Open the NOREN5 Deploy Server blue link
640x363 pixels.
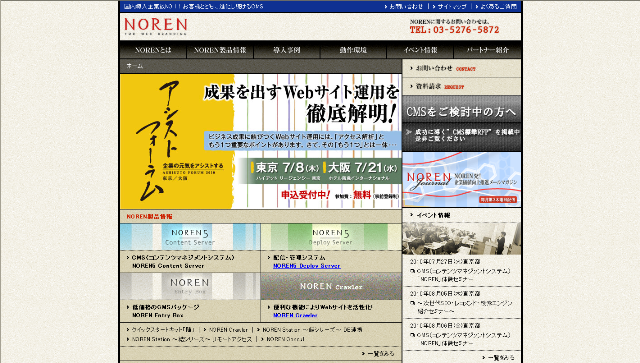tap(307, 266)
